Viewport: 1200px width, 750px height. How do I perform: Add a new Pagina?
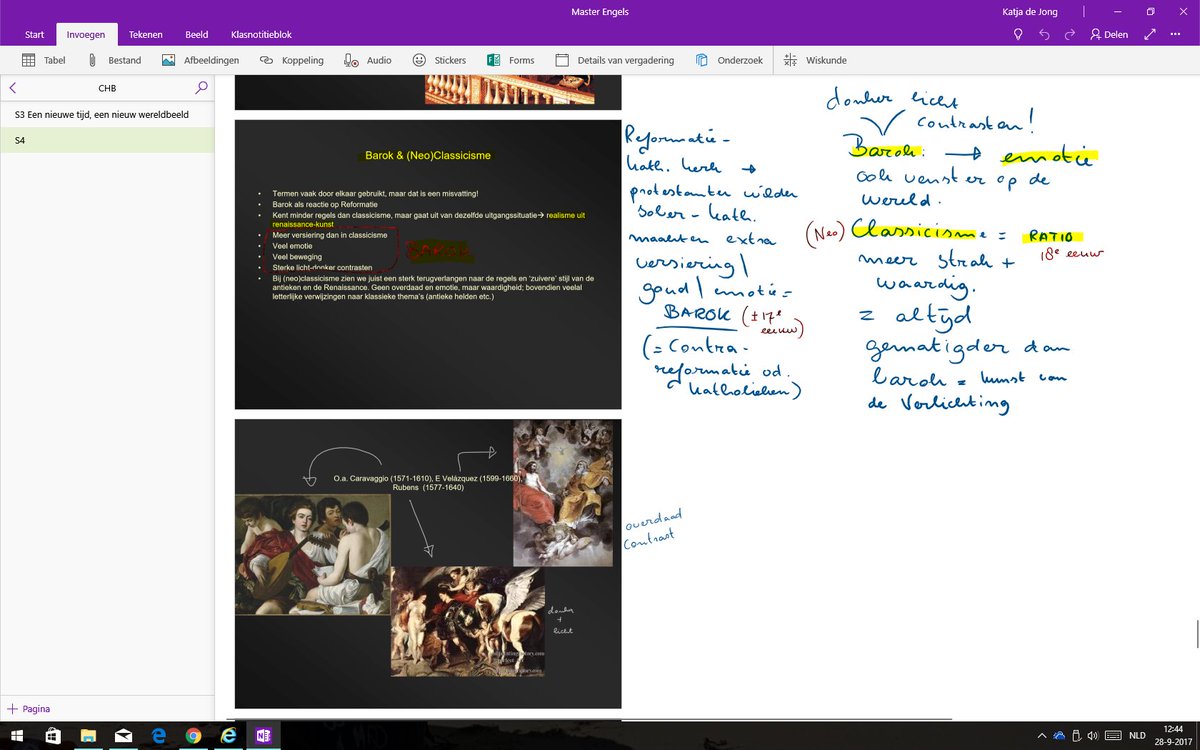(x=29, y=709)
